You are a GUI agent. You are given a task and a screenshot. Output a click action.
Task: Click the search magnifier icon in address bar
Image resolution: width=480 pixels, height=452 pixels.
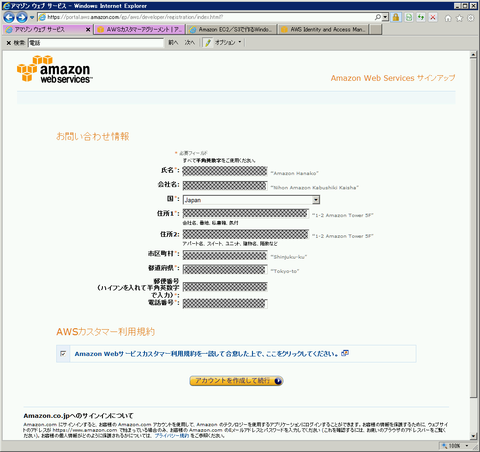point(378,17)
